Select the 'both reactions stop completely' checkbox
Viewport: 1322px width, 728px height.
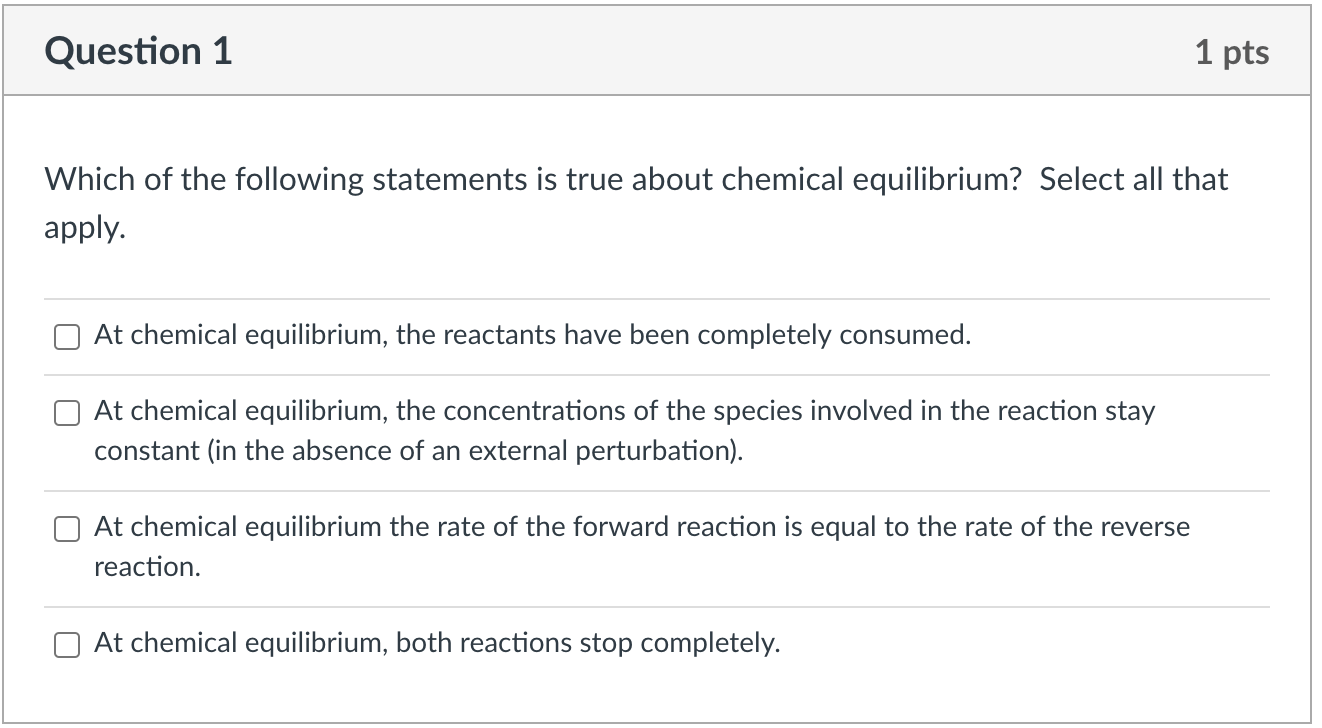coord(66,645)
